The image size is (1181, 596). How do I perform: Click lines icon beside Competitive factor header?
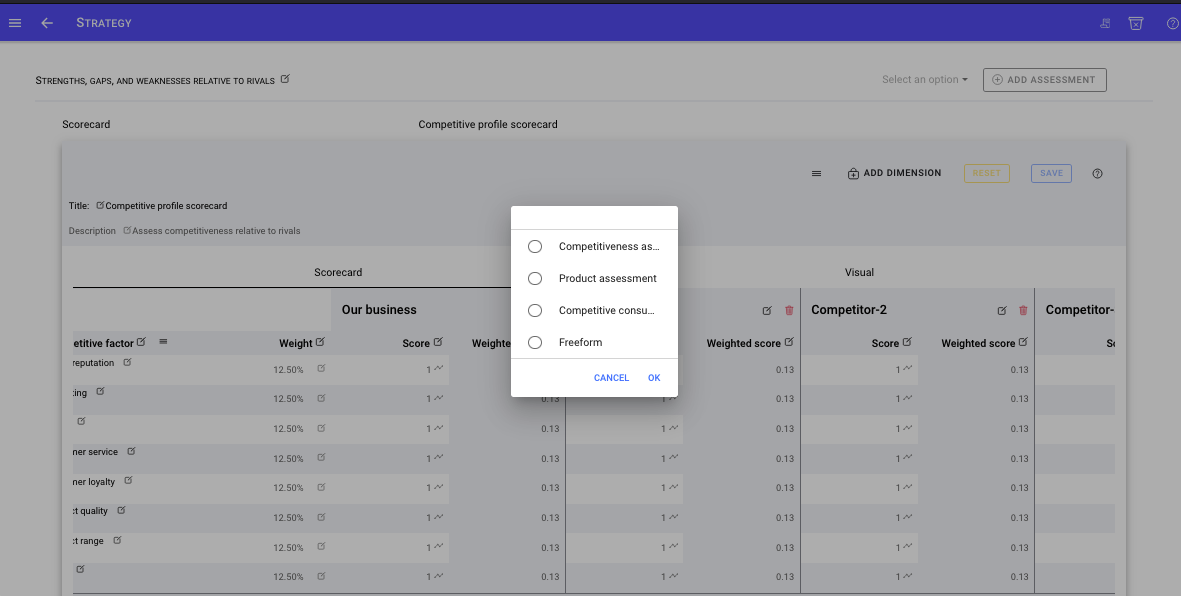163,342
